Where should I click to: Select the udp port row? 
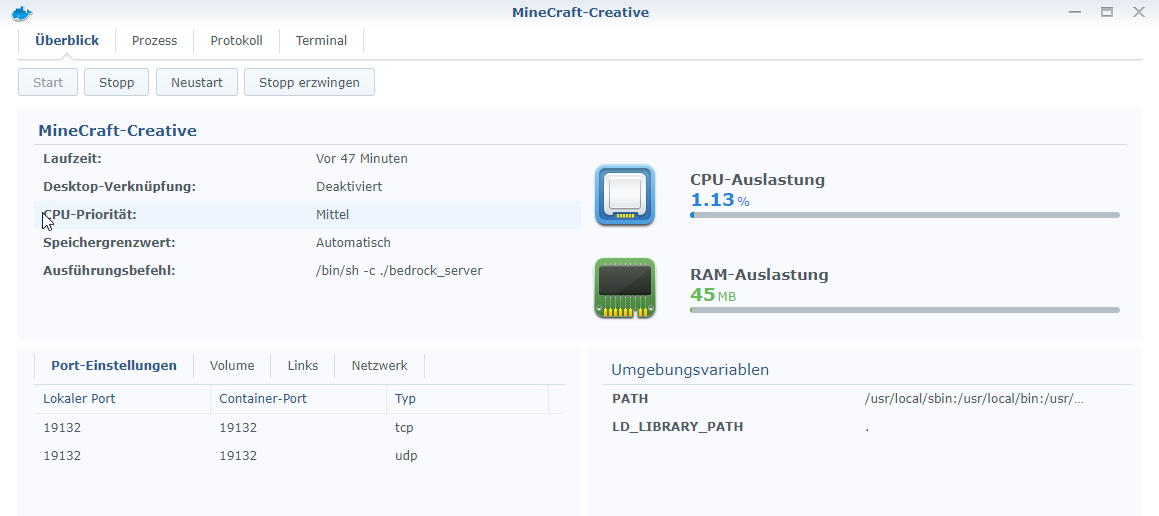click(298, 456)
